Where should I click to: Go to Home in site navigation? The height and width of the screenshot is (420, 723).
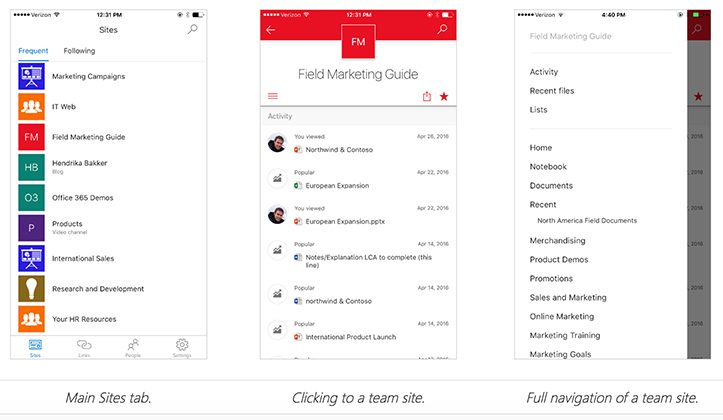click(541, 148)
